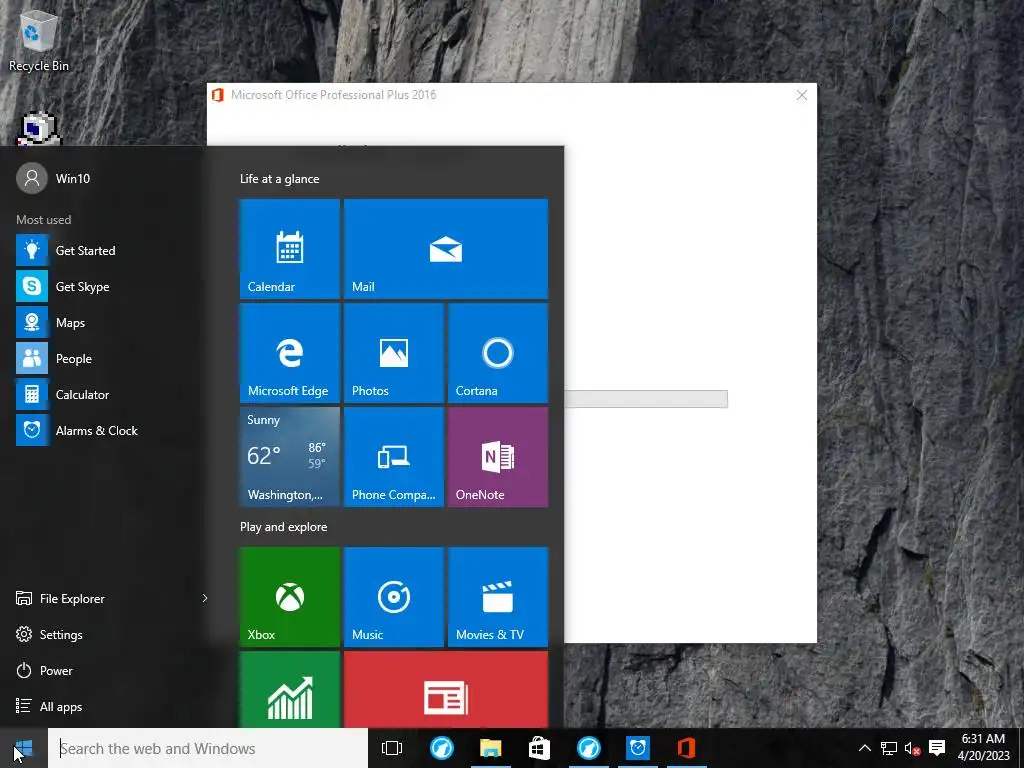Image resolution: width=1024 pixels, height=768 pixels.
Task: Focus the Search the web and Windows box
Action: 208,748
